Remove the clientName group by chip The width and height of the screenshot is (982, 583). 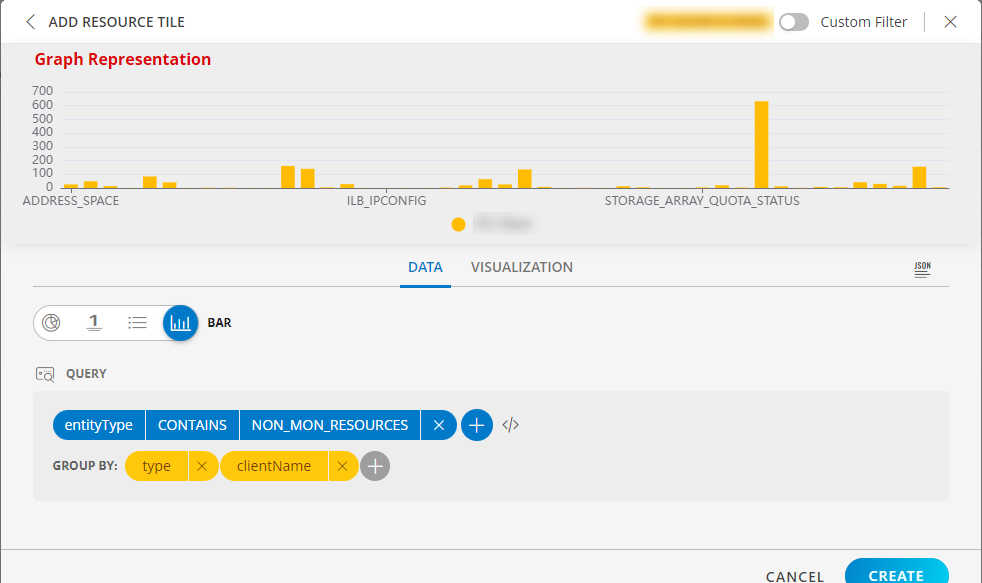coord(342,466)
